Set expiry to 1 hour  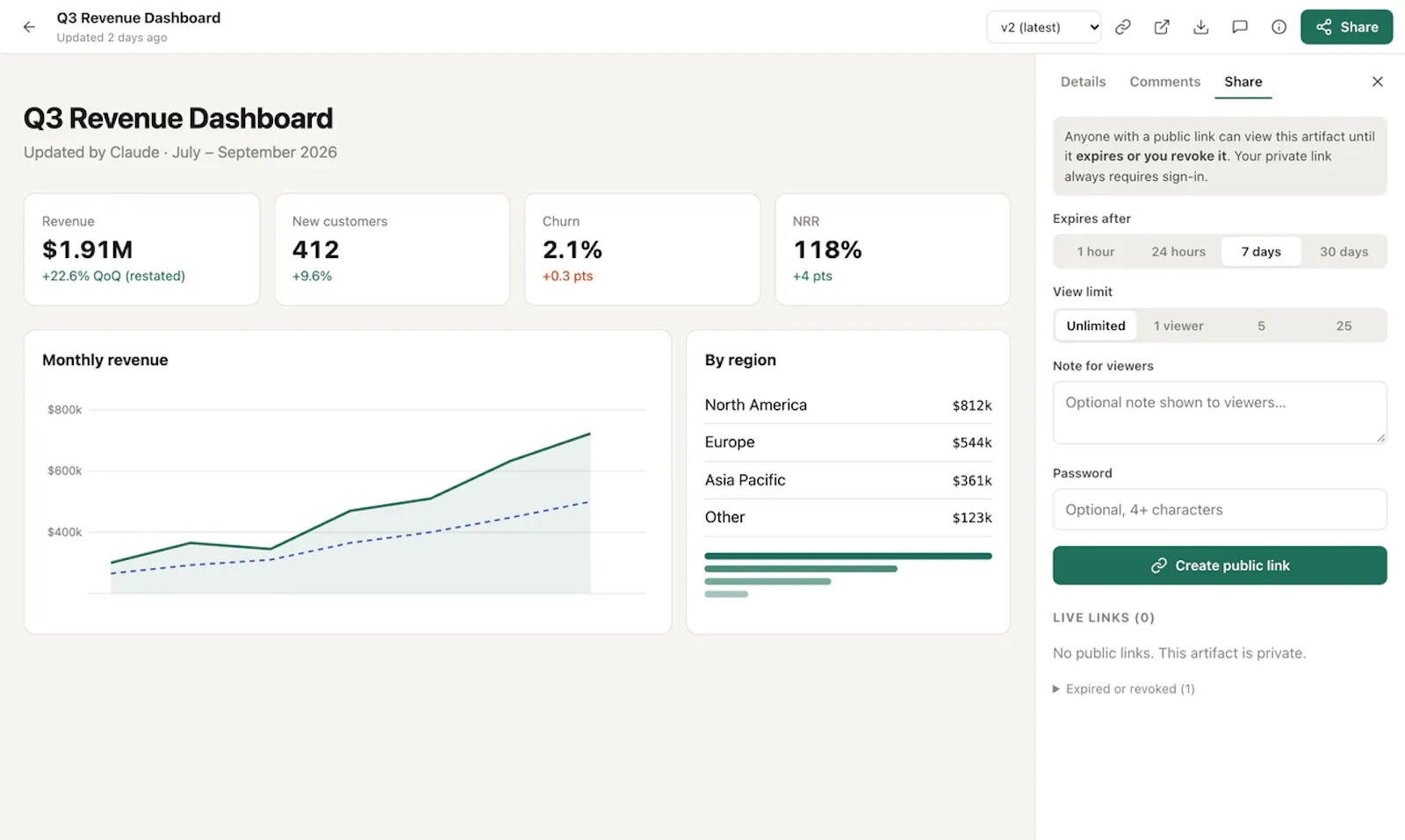pyautogui.click(x=1096, y=252)
